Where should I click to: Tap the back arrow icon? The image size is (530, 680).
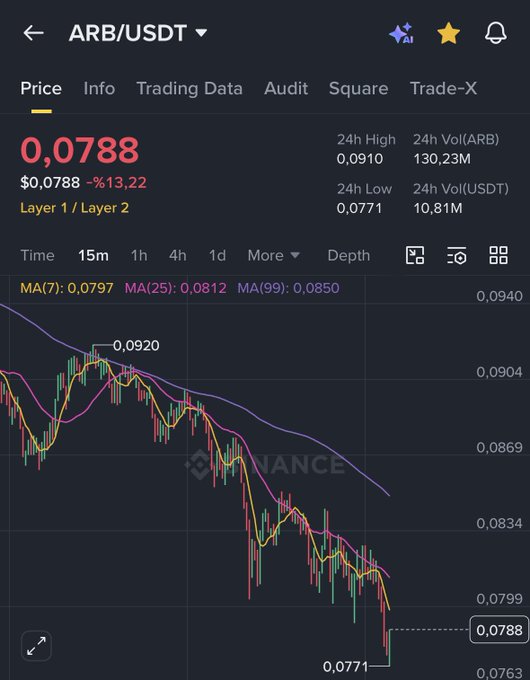[33, 33]
